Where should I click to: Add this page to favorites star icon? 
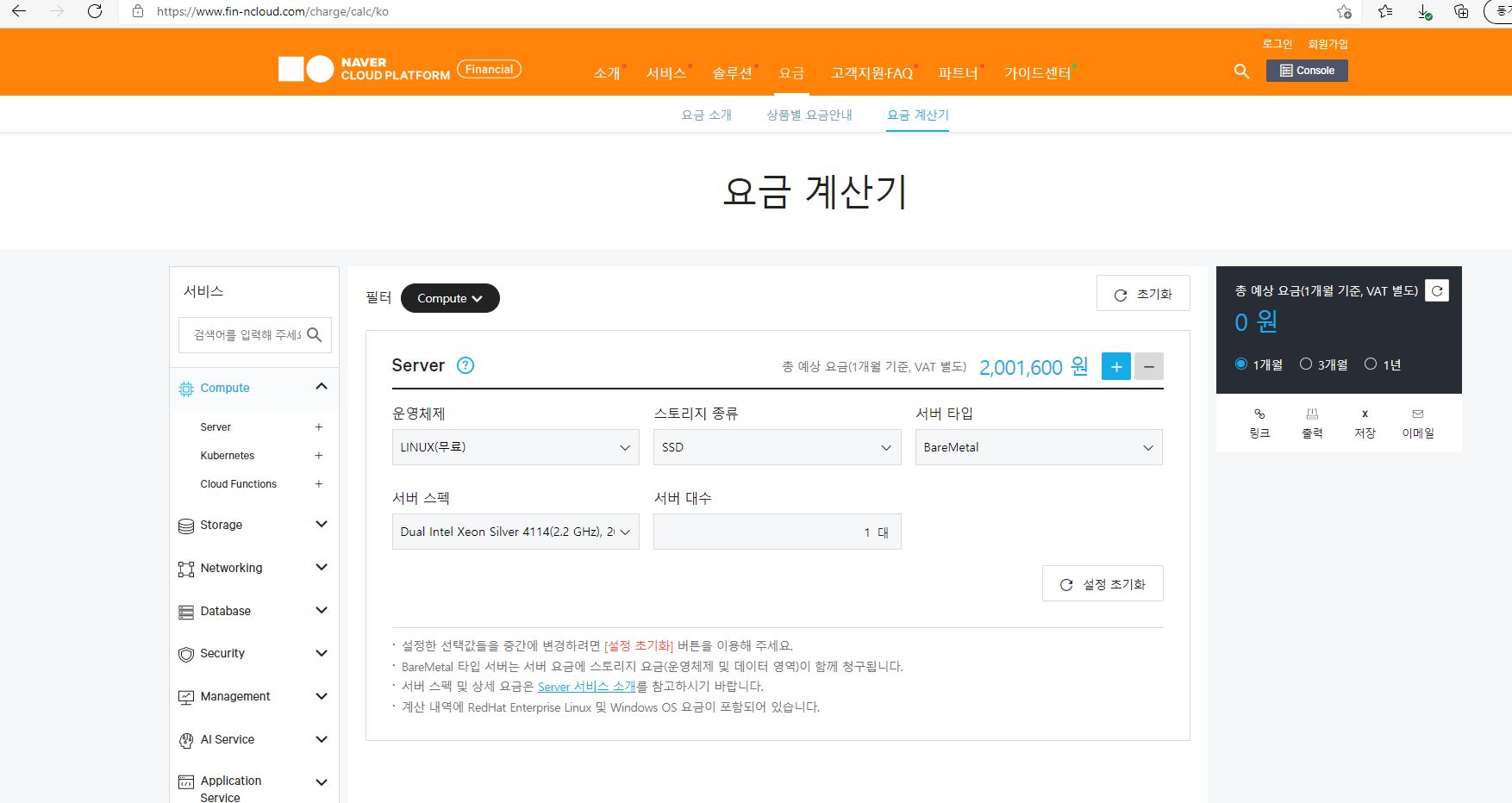pyautogui.click(x=1344, y=11)
